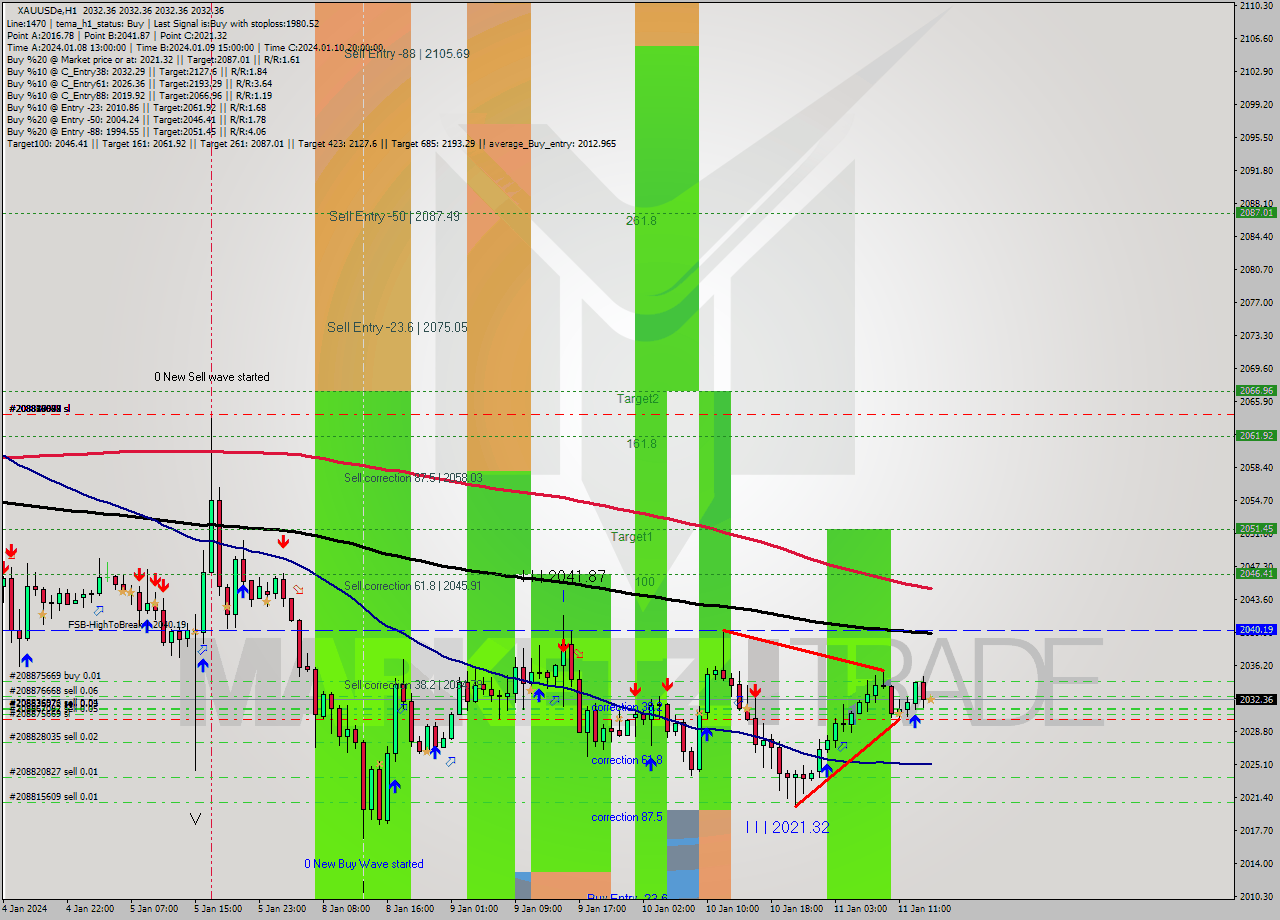
Task: Select the 261.8 Fibonacci label
Action: click(x=641, y=220)
